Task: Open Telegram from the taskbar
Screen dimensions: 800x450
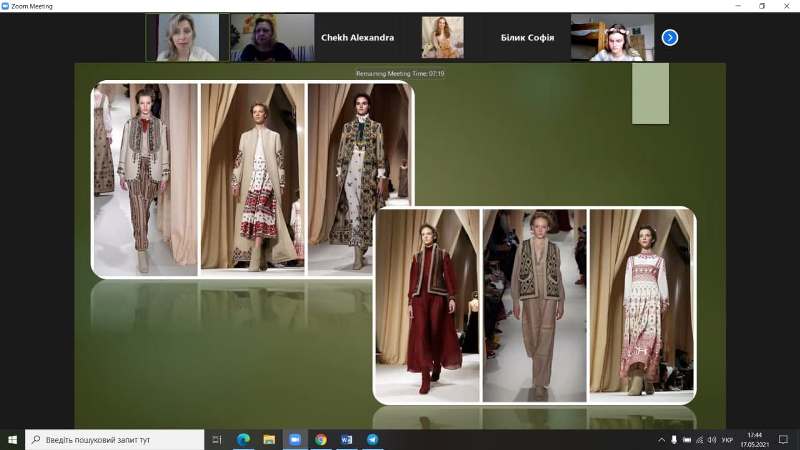Action: pyautogui.click(x=373, y=439)
